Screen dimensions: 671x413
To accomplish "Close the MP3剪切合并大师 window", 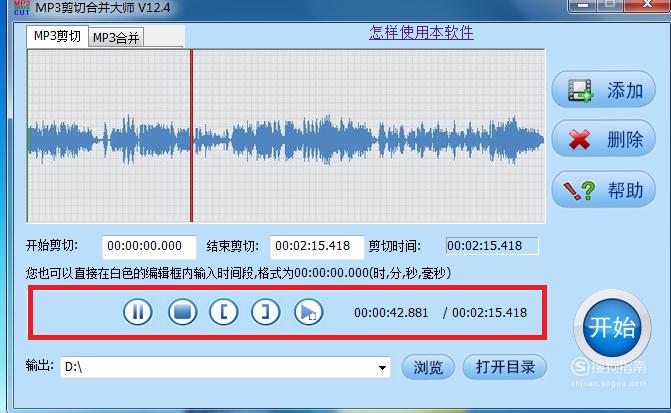I will tap(647, 5).
